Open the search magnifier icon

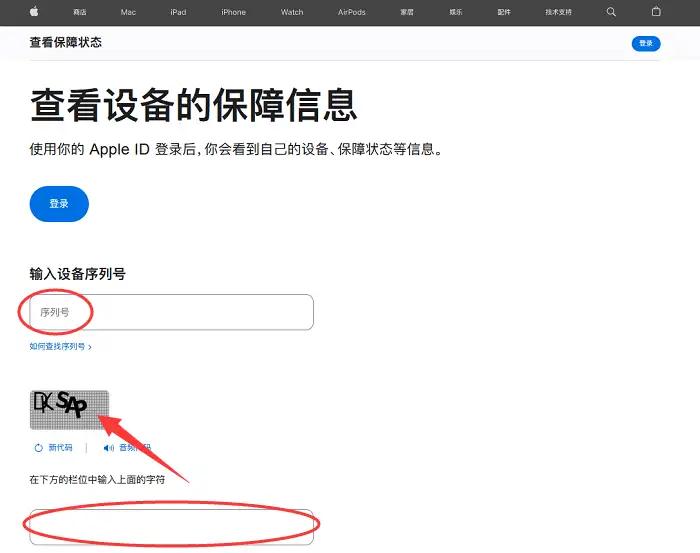(x=611, y=12)
